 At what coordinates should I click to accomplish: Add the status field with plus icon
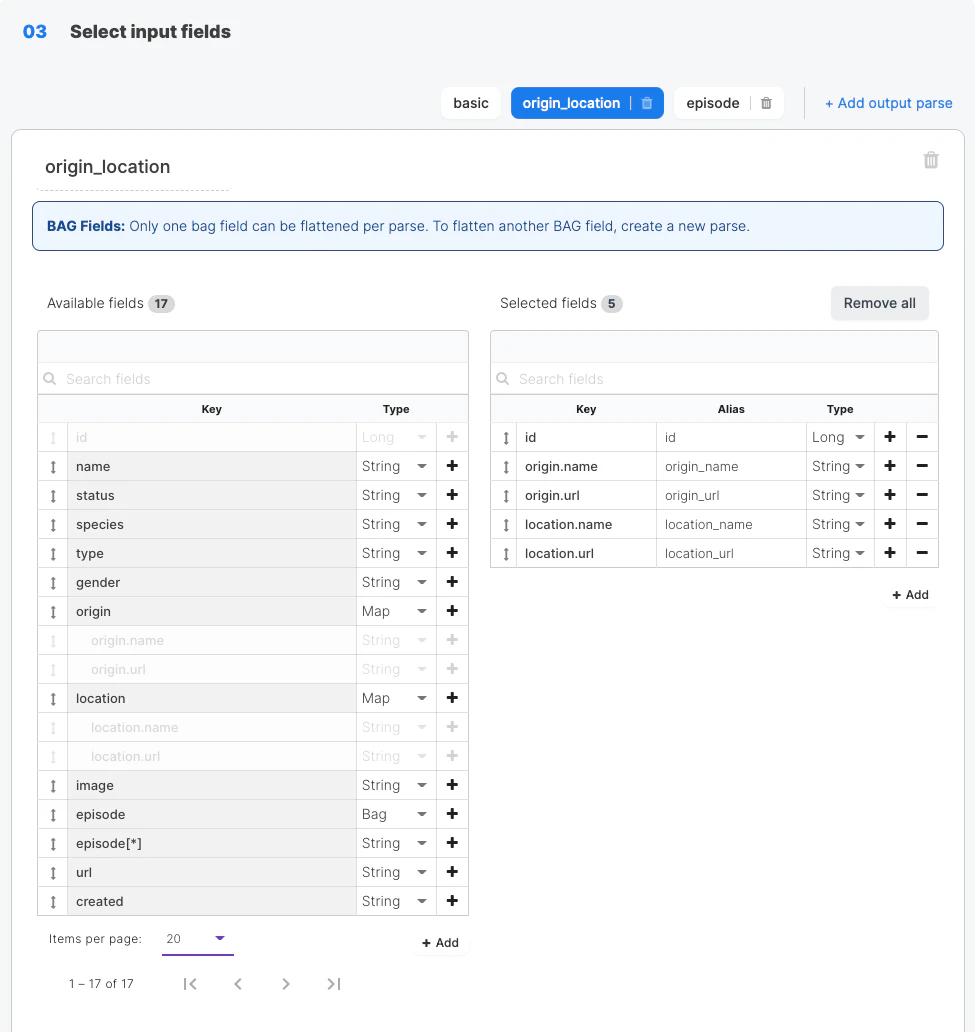coord(452,495)
